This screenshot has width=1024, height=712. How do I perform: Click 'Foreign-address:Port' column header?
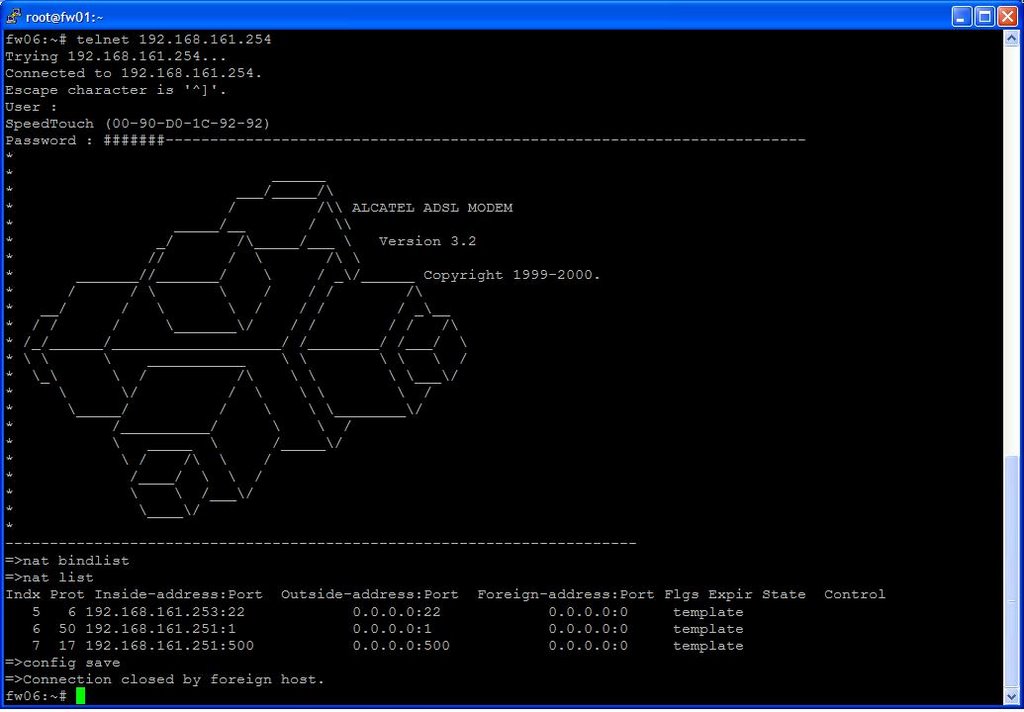point(566,594)
